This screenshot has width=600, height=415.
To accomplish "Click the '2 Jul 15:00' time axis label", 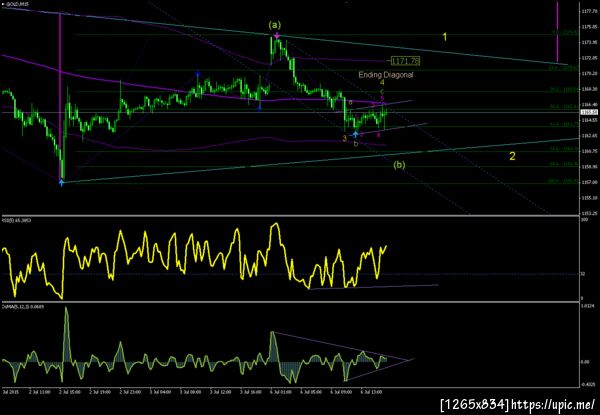I will point(70,392).
